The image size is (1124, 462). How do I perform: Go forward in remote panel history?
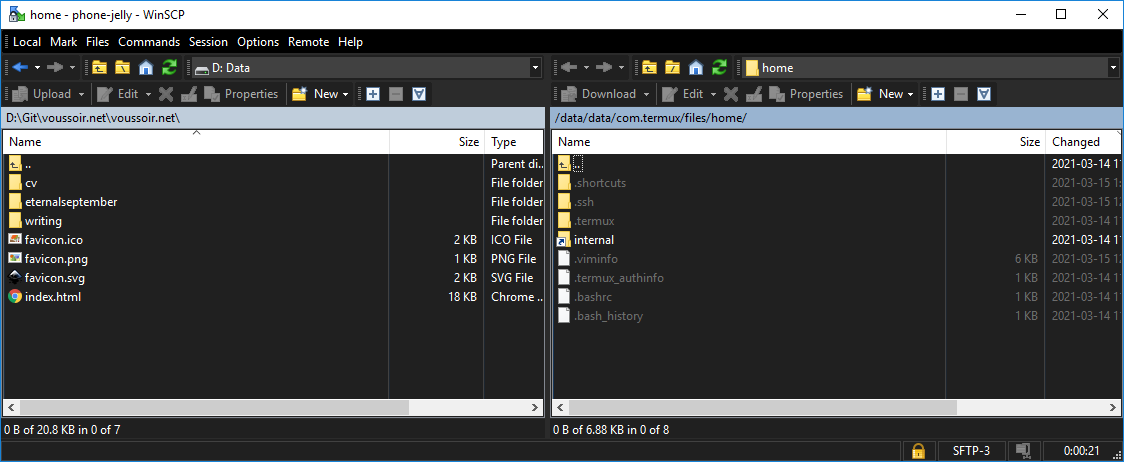point(604,67)
